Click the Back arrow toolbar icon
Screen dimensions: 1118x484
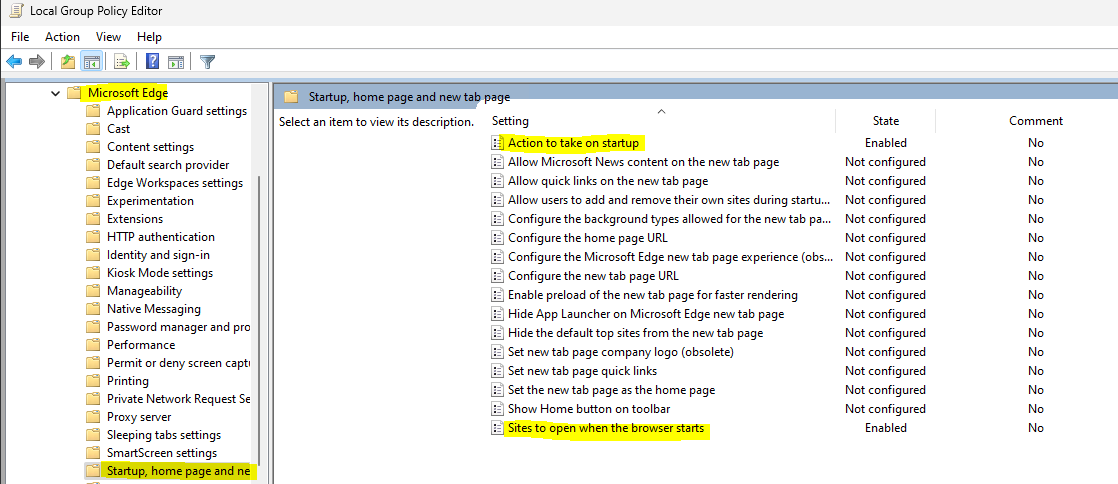(14, 62)
